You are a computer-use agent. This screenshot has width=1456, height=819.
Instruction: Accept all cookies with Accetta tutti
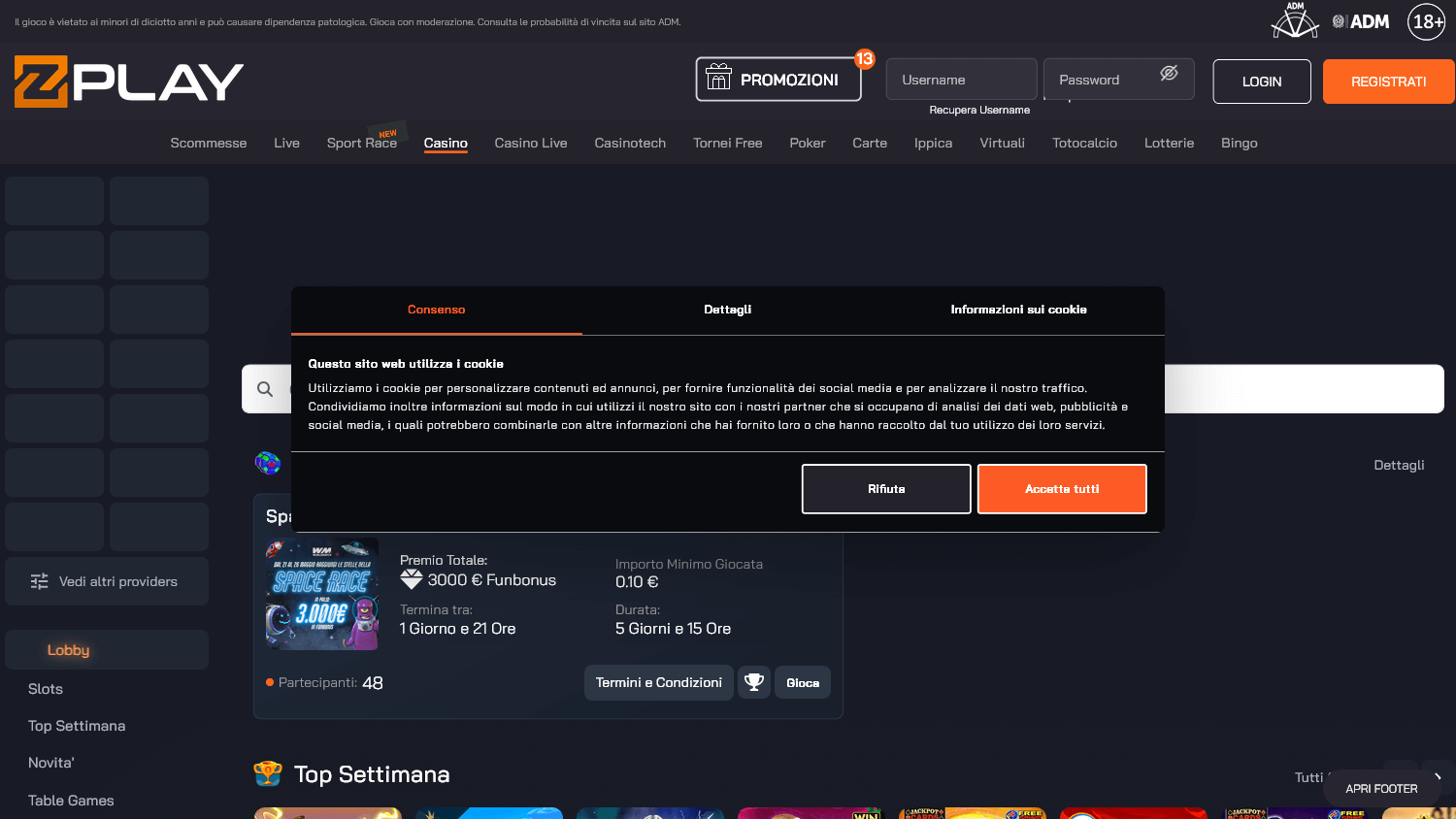1061,488
